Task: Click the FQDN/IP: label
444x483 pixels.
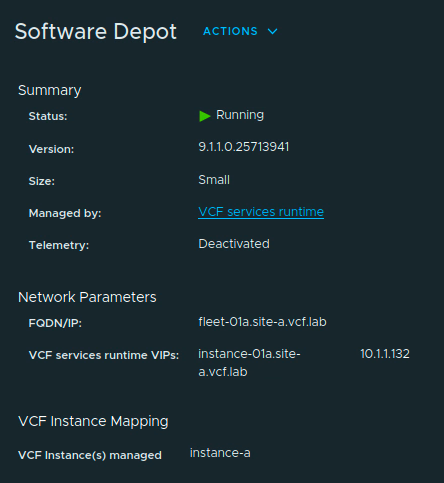Action: pyautogui.click(x=55, y=323)
